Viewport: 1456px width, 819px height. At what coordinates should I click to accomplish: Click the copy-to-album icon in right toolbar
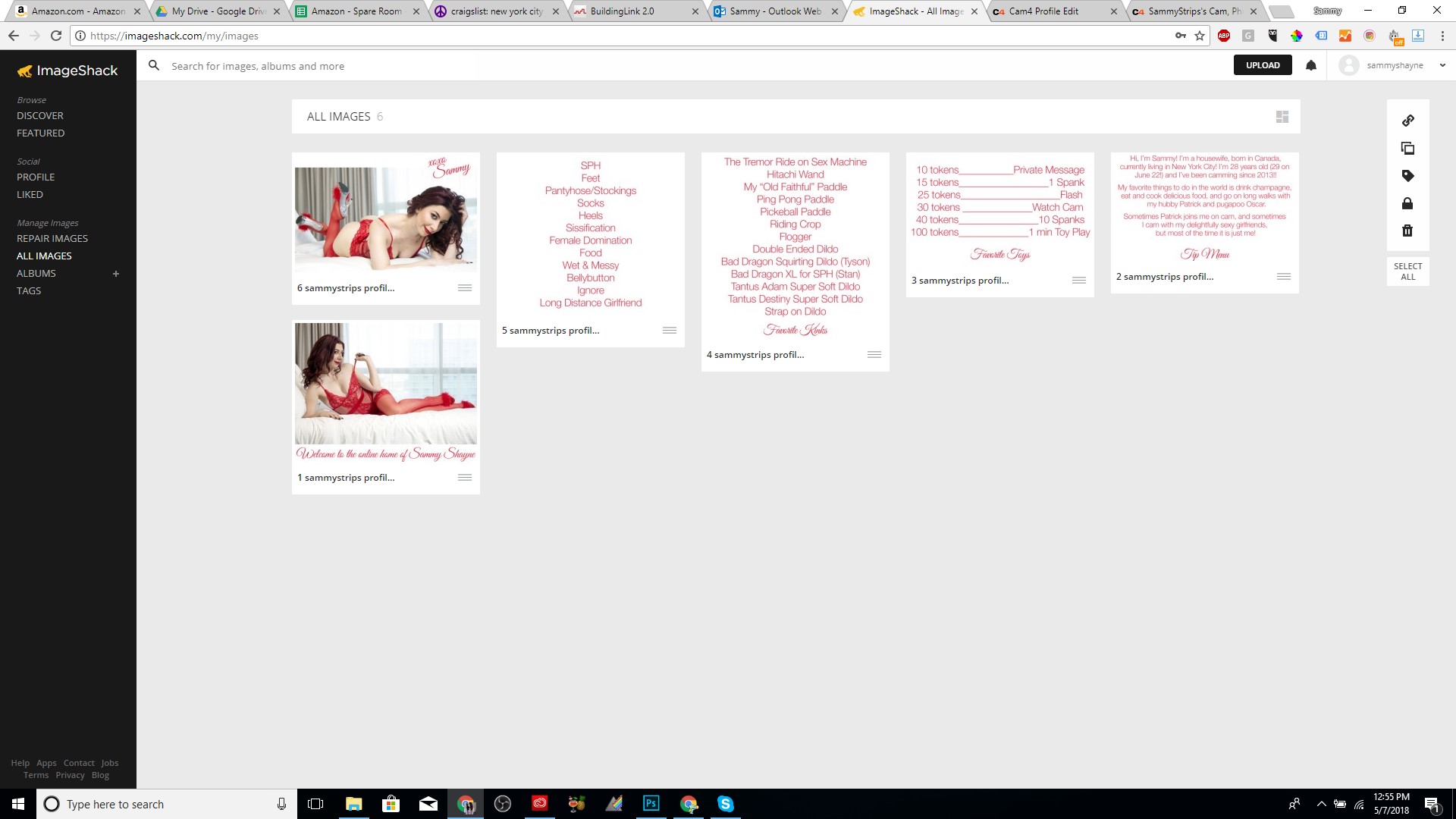tap(1408, 149)
